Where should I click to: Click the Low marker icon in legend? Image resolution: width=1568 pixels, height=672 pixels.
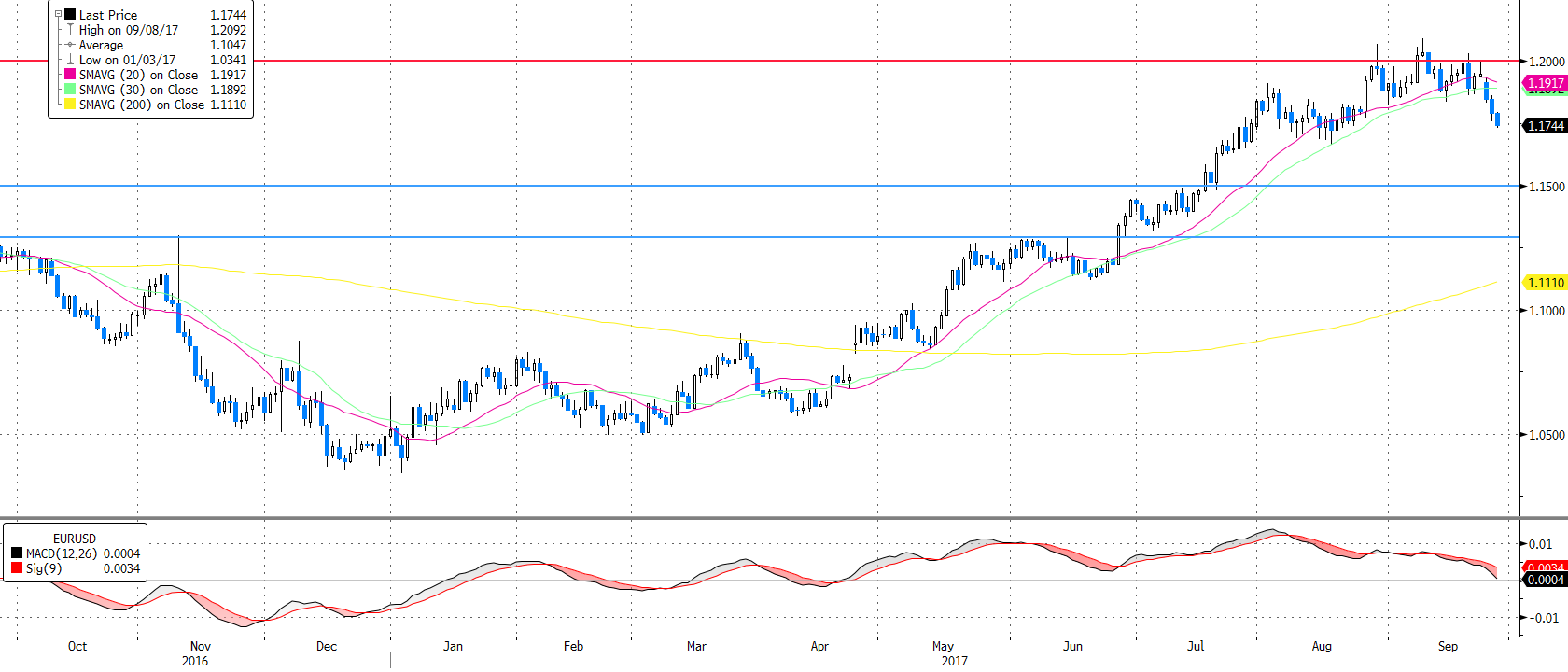[70, 60]
